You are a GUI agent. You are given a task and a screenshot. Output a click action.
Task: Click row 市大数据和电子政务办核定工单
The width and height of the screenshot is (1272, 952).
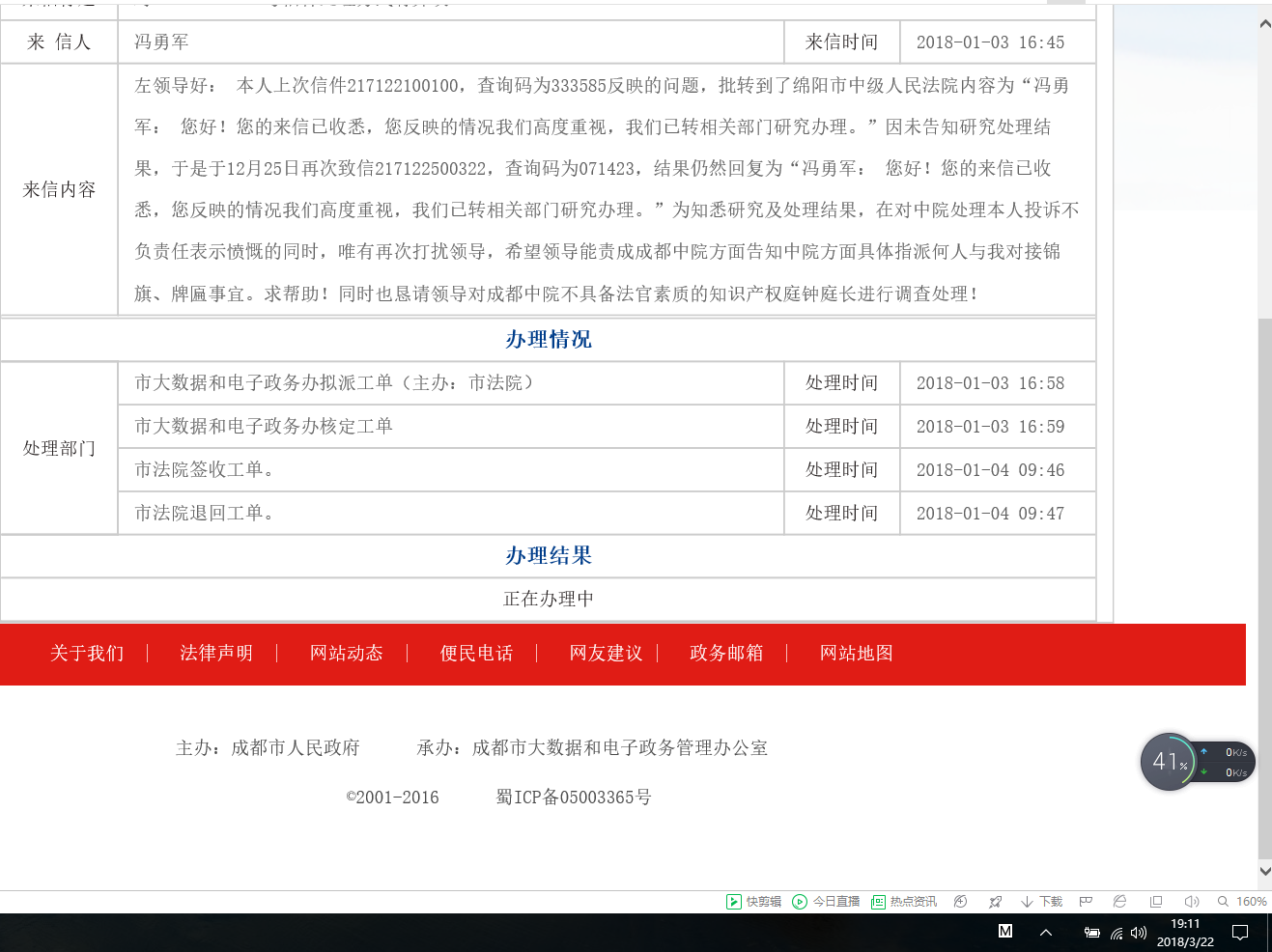[x=451, y=427]
